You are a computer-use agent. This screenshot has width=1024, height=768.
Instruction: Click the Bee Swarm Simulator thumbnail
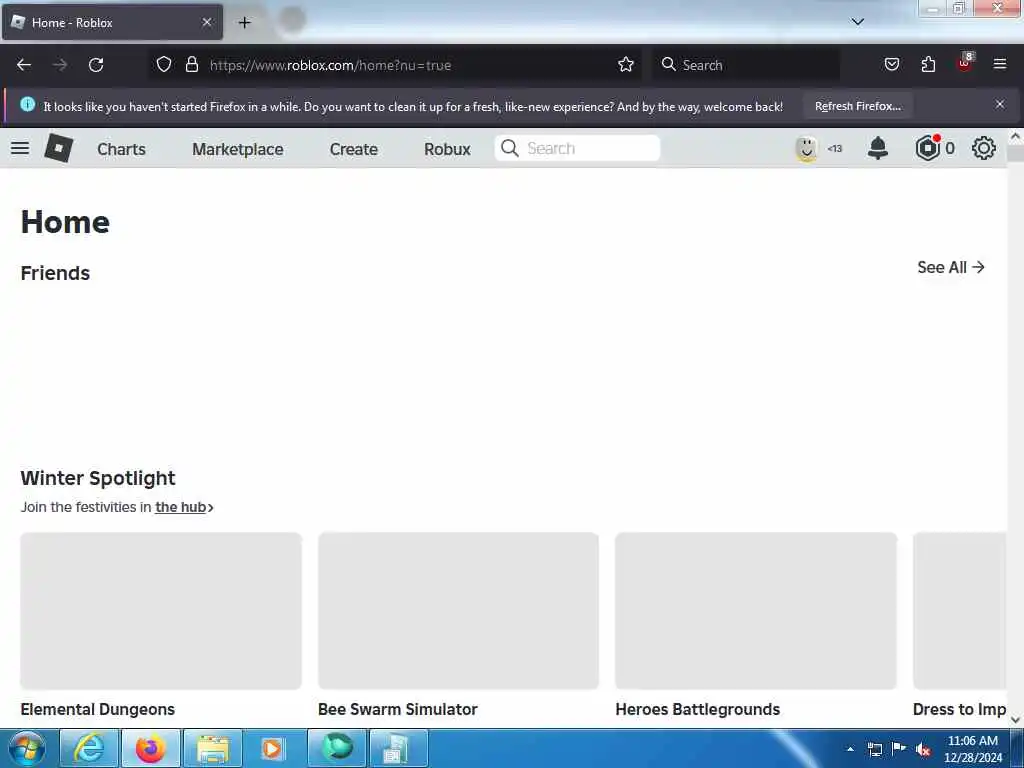(x=458, y=611)
